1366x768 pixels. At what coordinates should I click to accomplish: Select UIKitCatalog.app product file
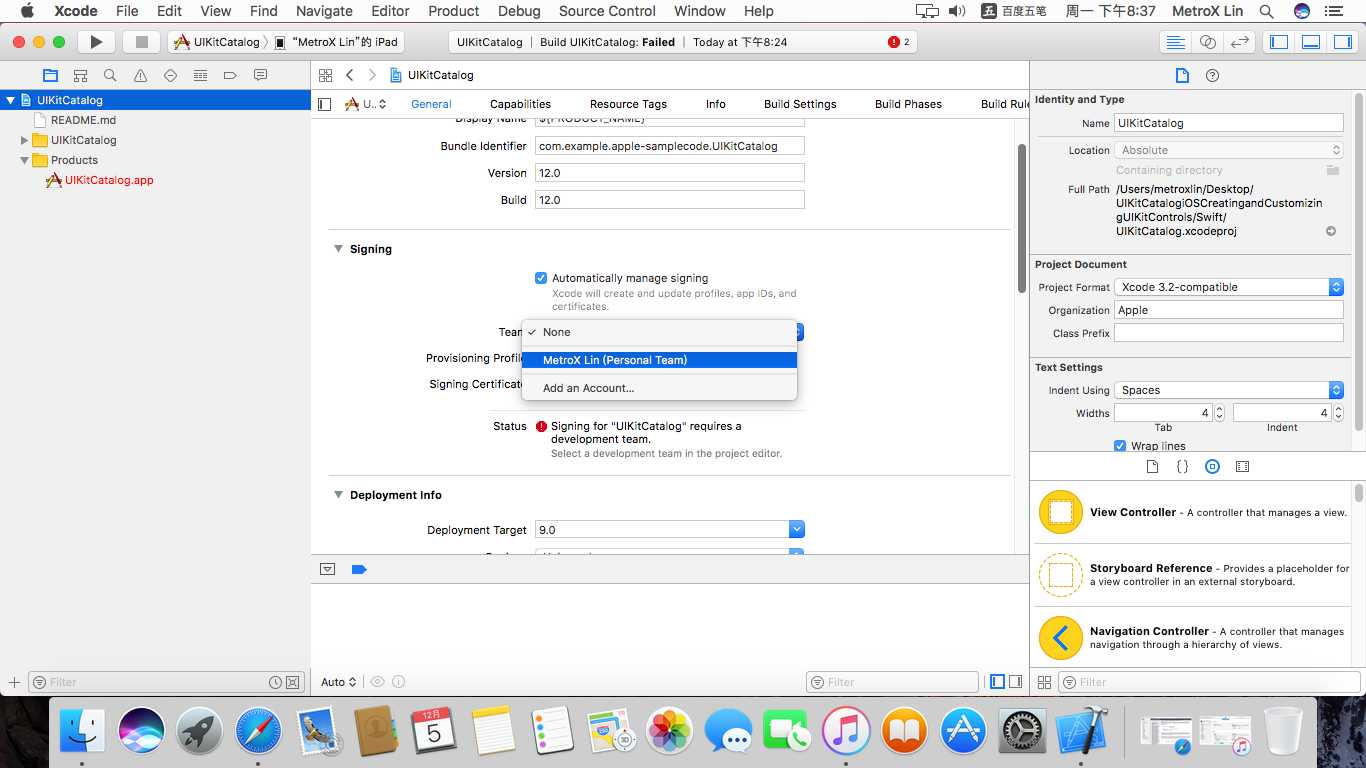[109, 180]
